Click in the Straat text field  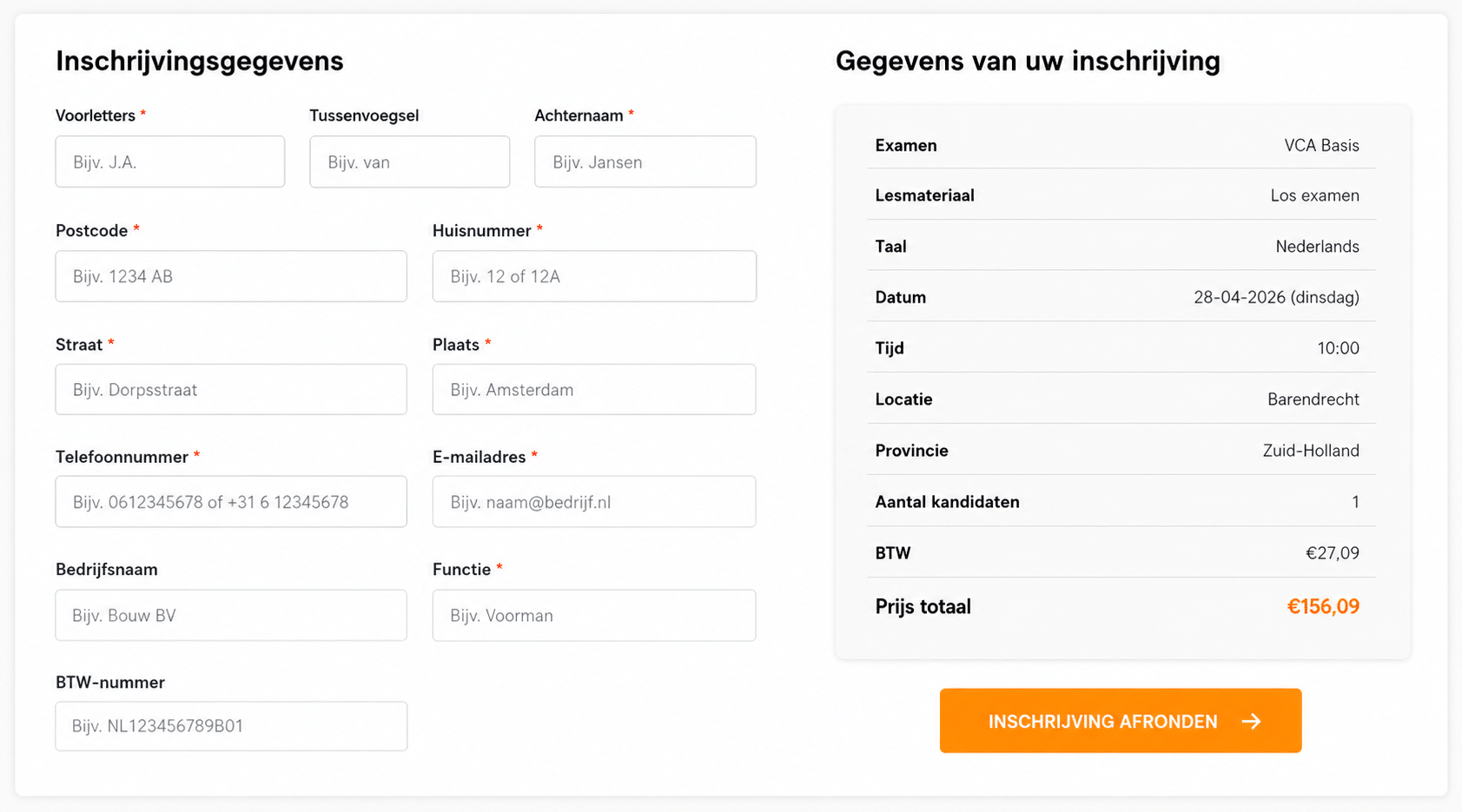(x=231, y=390)
